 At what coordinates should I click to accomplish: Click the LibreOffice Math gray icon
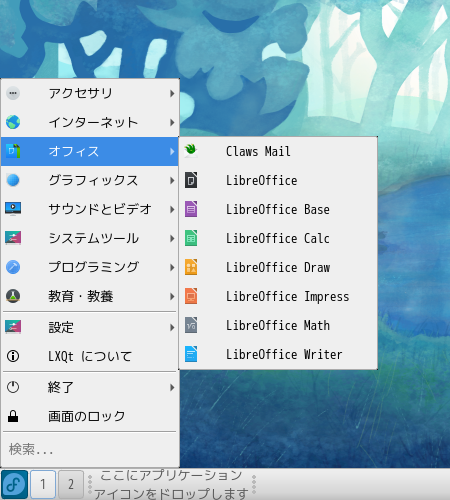pos(191,325)
